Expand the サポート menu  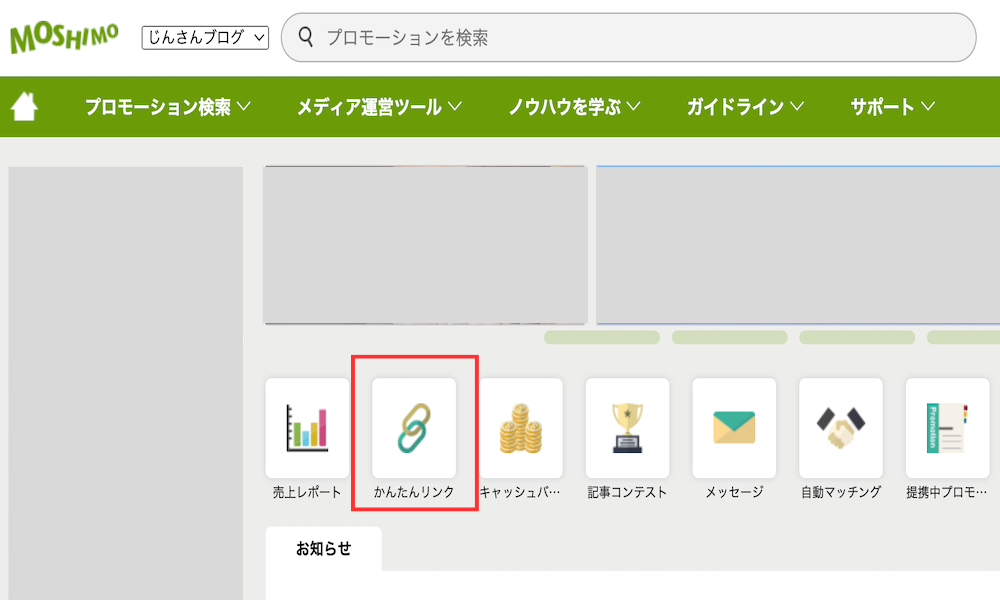[892, 106]
